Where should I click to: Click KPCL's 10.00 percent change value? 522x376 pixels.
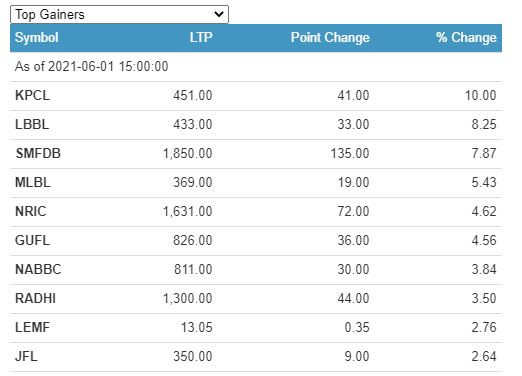pos(480,95)
